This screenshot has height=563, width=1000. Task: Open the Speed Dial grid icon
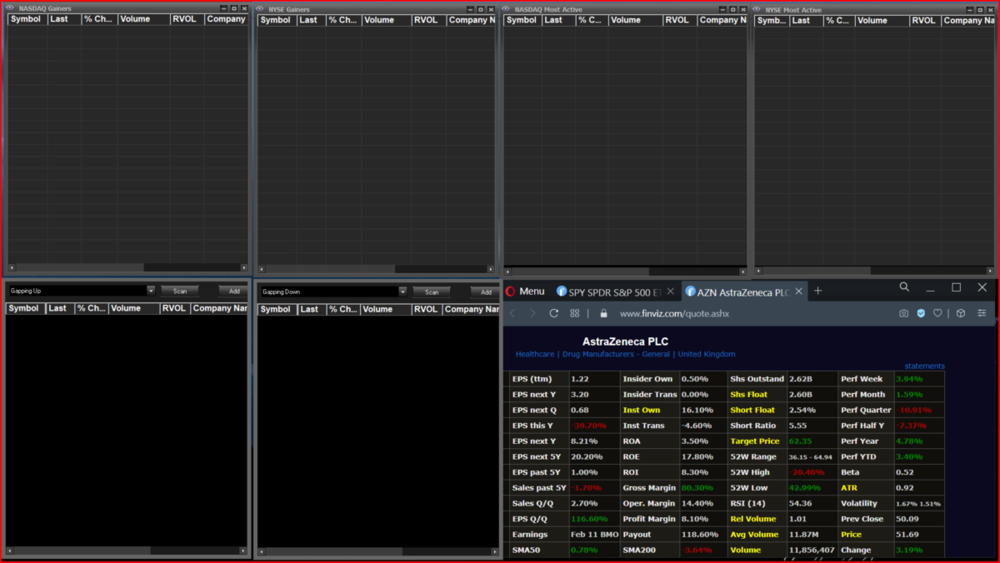tap(575, 314)
